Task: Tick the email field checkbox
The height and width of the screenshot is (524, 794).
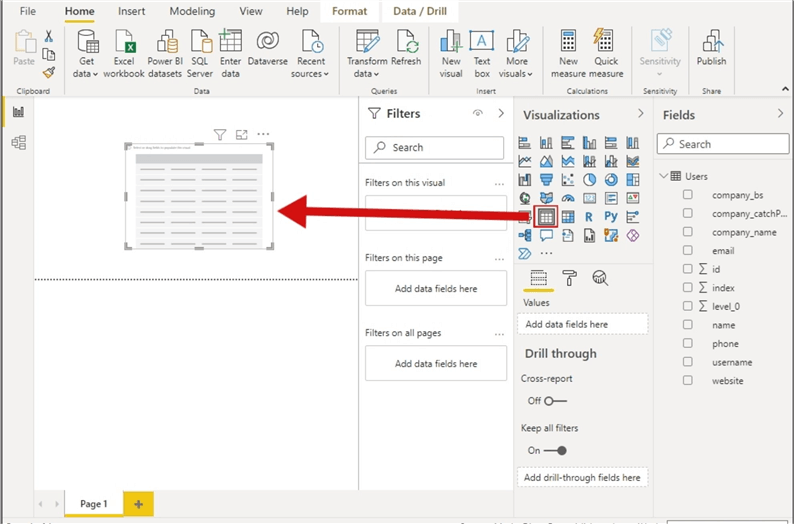Action: [687, 251]
